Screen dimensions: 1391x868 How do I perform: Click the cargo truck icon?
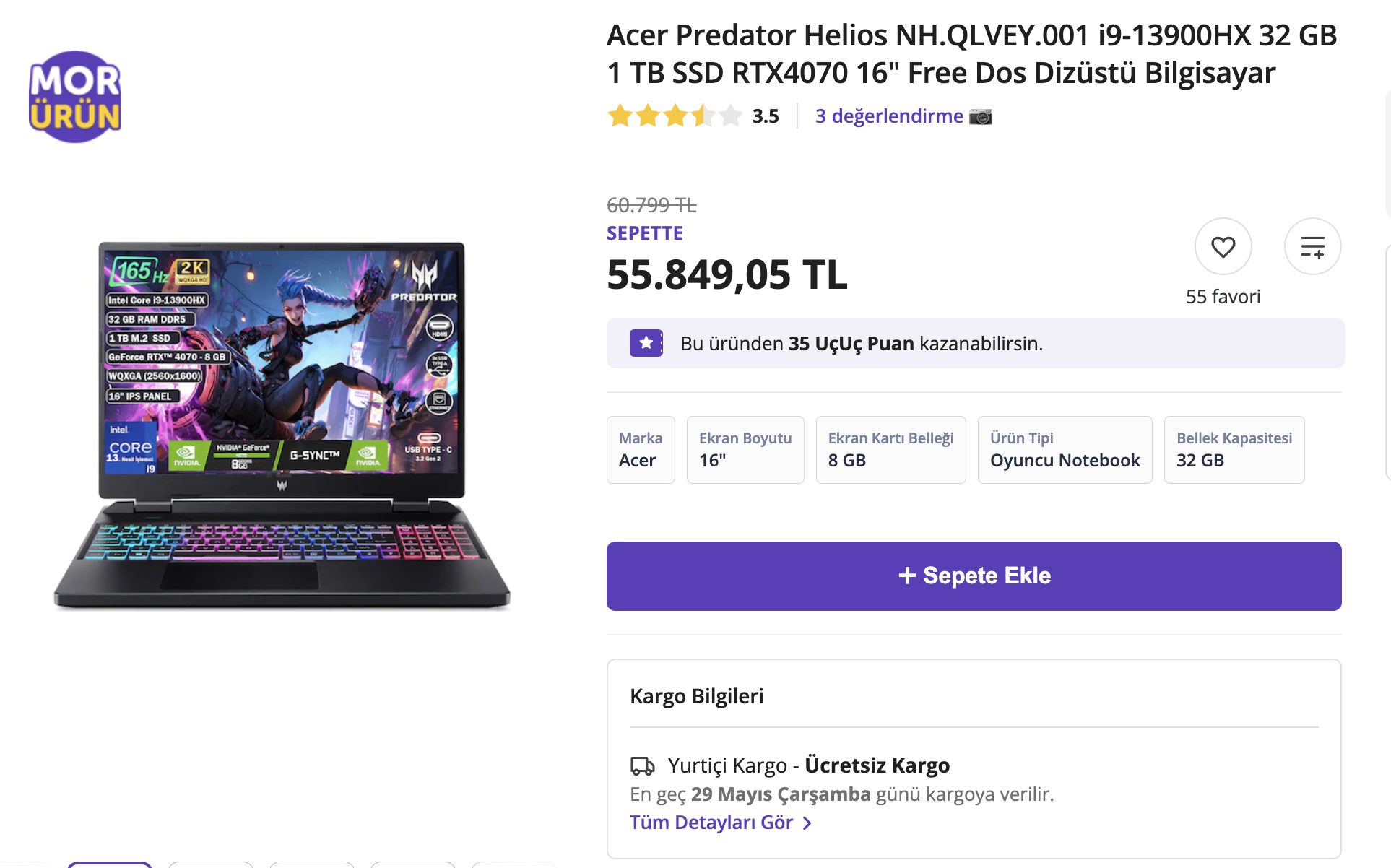pyautogui.click(x=642, y=765)
